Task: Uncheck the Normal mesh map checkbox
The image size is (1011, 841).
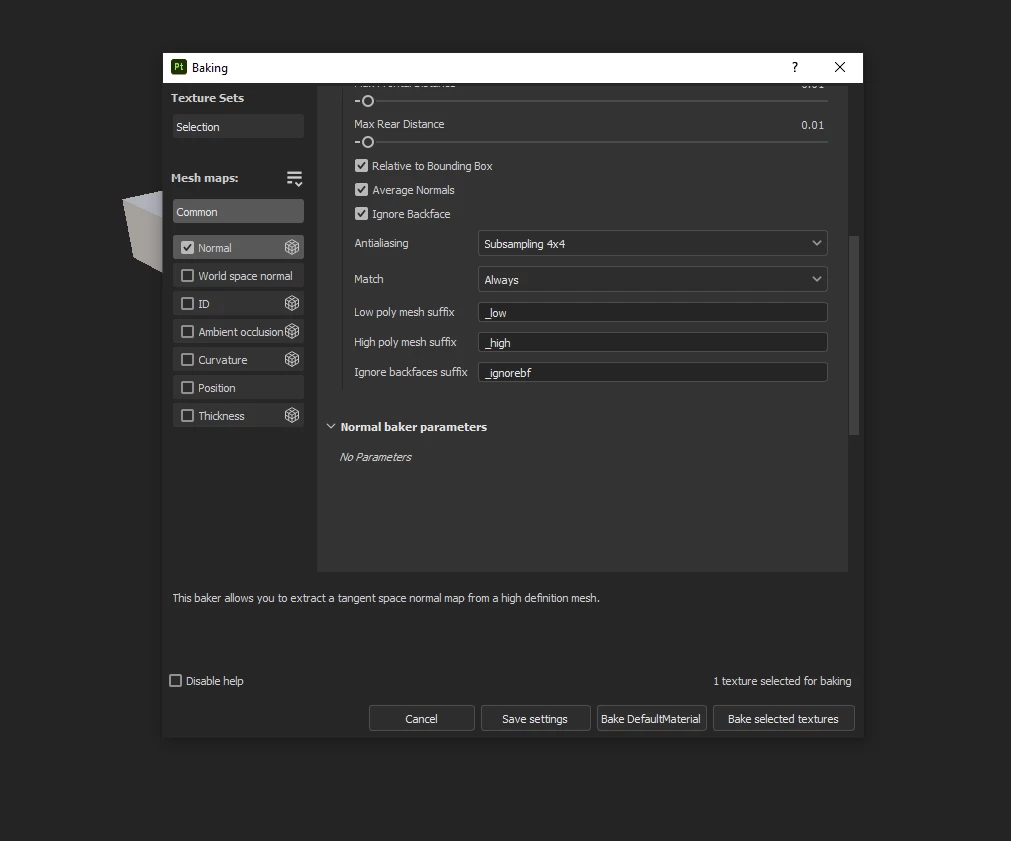Action: pos(188,248)
